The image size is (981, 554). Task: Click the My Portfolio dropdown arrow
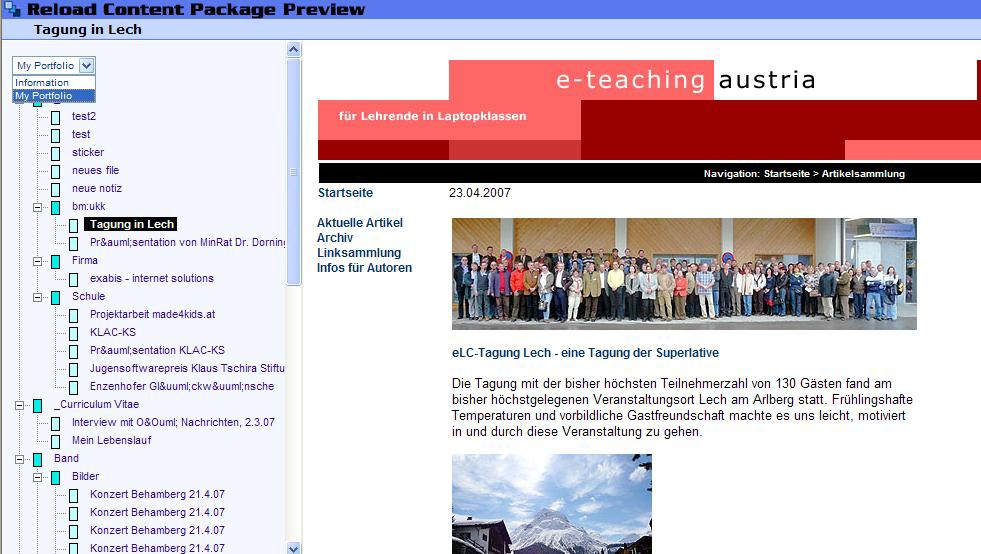(x=87, y=65)
